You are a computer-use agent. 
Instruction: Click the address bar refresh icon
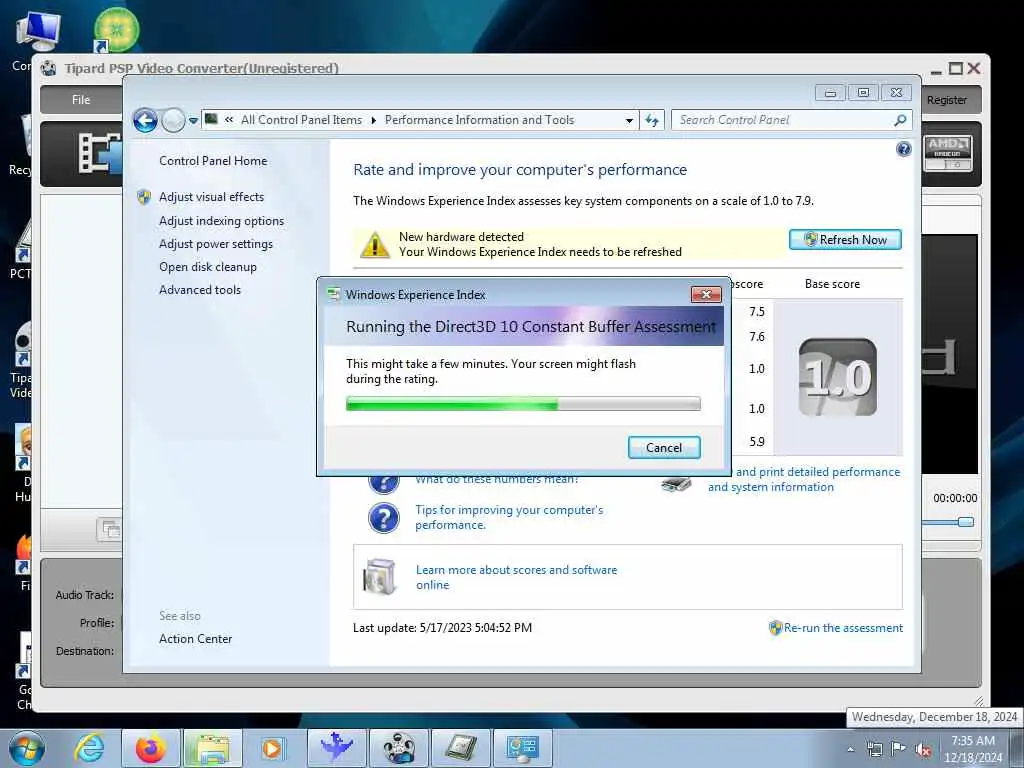click(652, 120)
